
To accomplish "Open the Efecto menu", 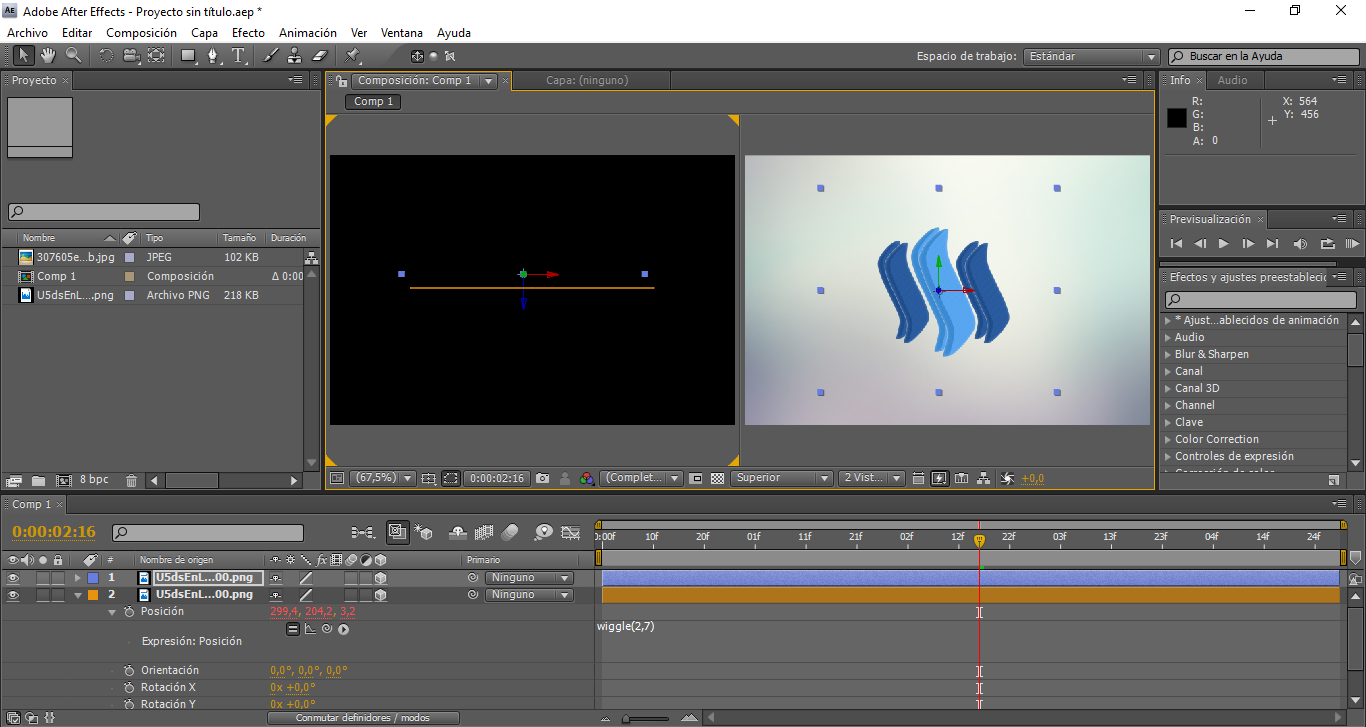I will 248,33.
